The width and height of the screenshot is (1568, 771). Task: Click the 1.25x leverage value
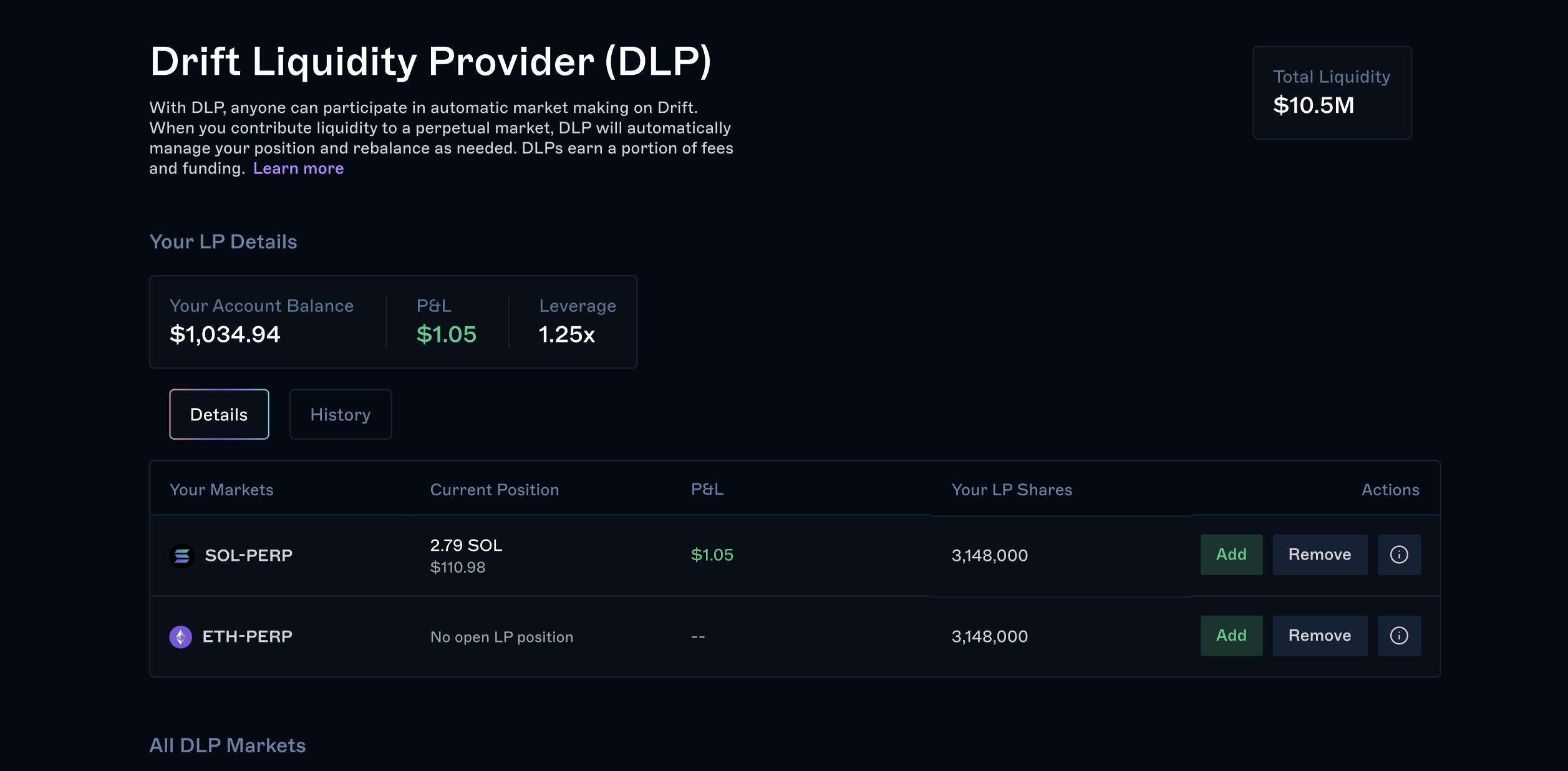point(566,334)
